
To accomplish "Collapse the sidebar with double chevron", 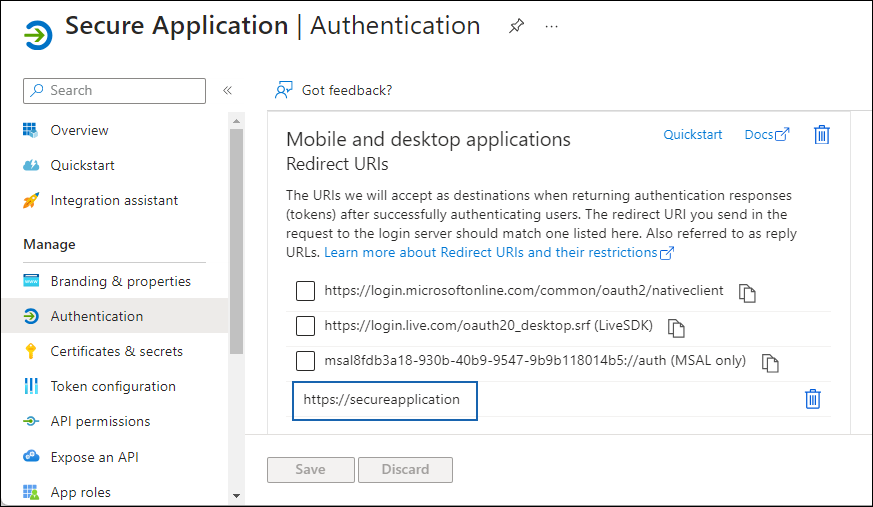I will (x=227, y=90).
